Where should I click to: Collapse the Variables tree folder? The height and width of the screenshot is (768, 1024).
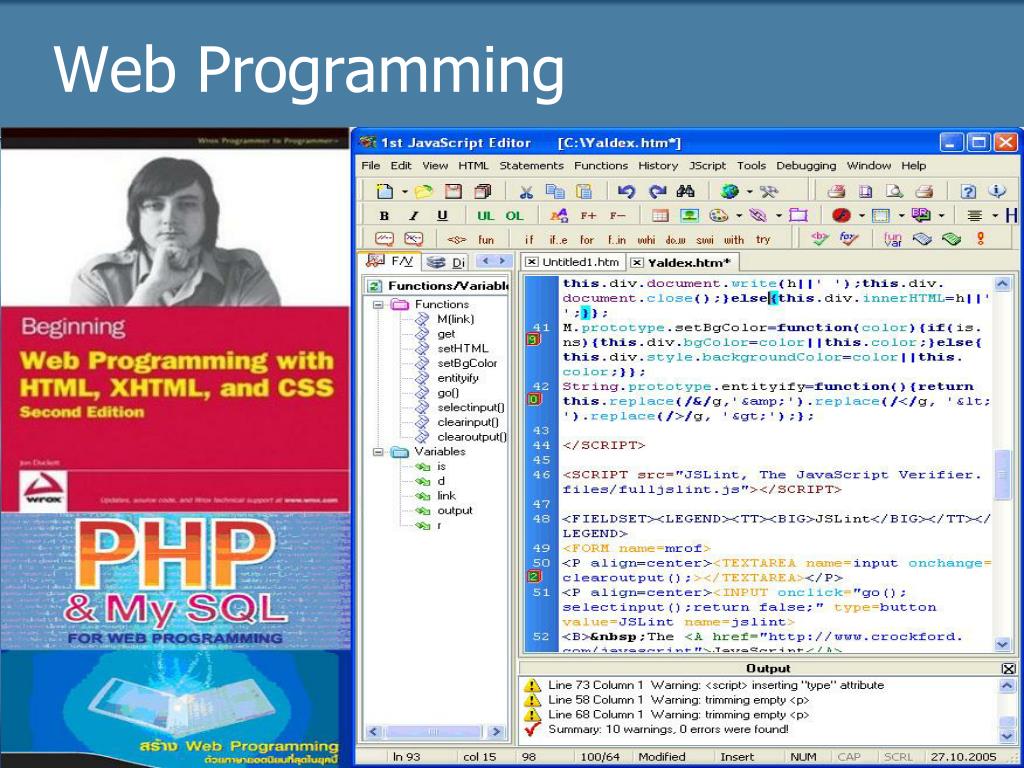click(x=378, y=452)
